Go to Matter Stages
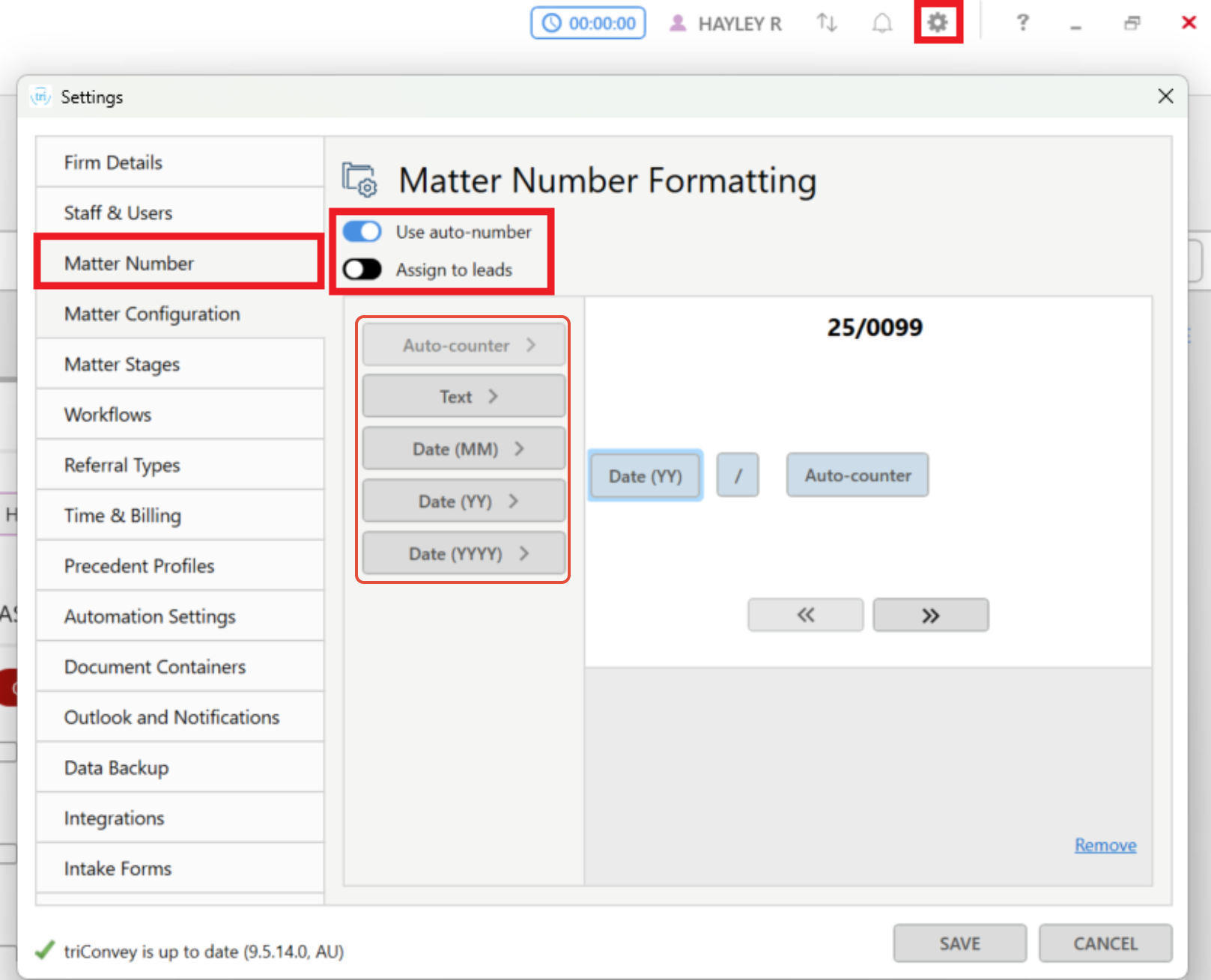Screen dimensions: 1211x980 pyautogui.click(x=180, y=364)
